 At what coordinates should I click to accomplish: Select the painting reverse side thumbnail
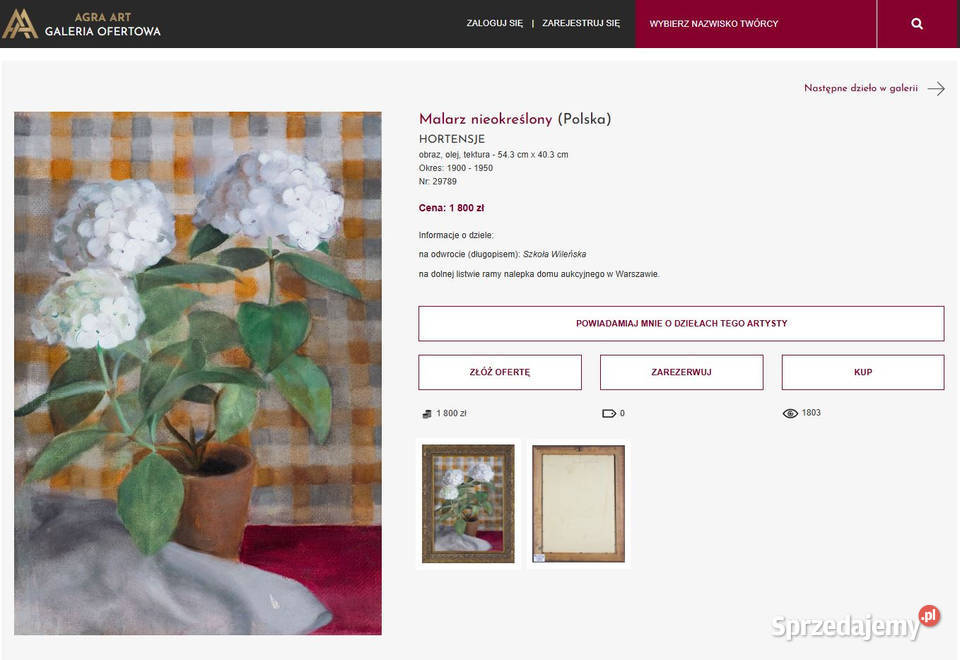[579, 503]
